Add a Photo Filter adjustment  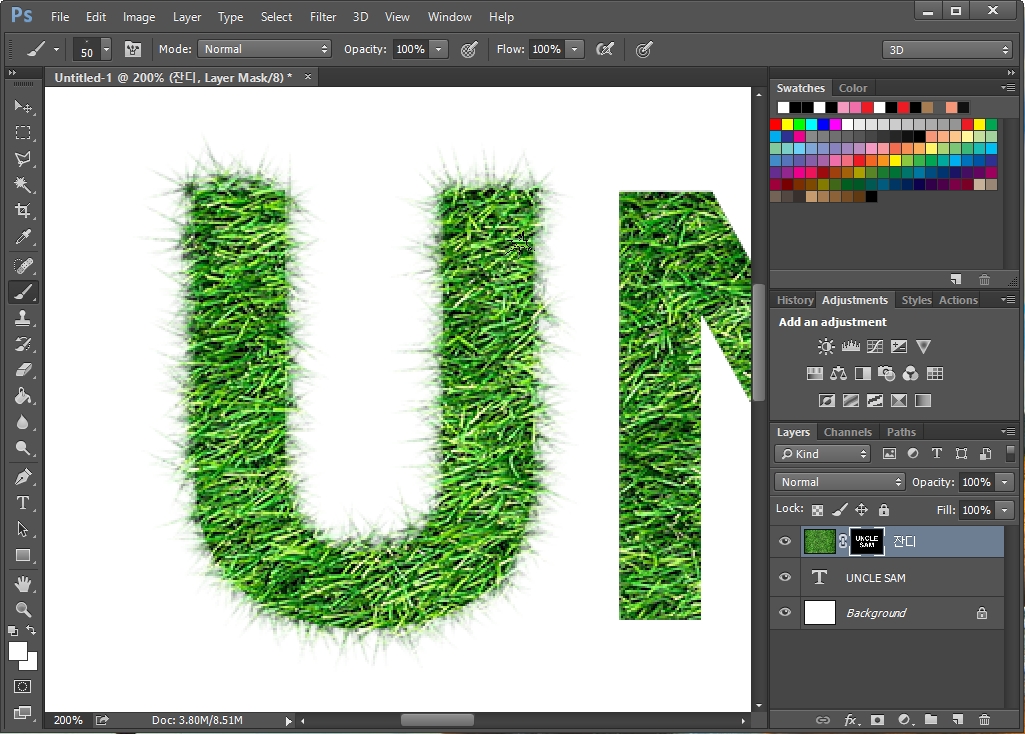click(886, 373)
